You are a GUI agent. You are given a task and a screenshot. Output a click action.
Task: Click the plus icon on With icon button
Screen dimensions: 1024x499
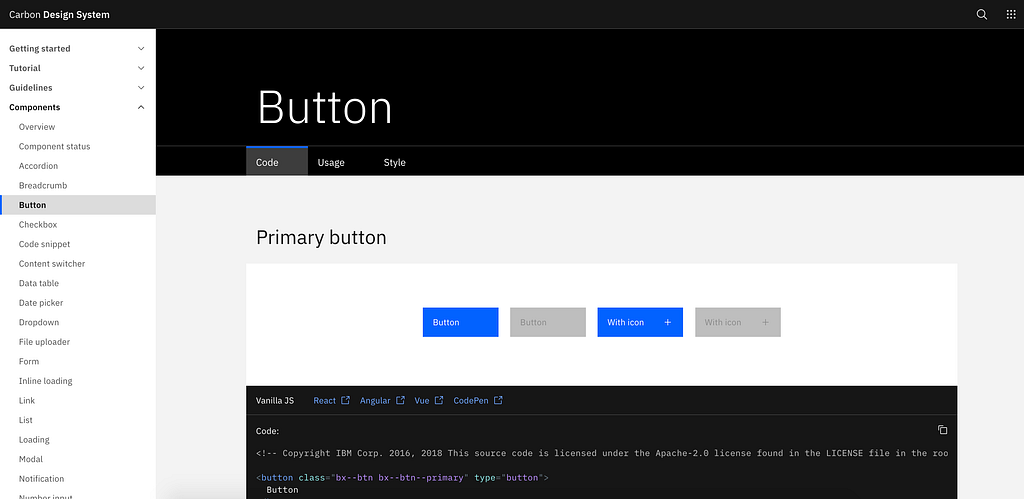667,322
